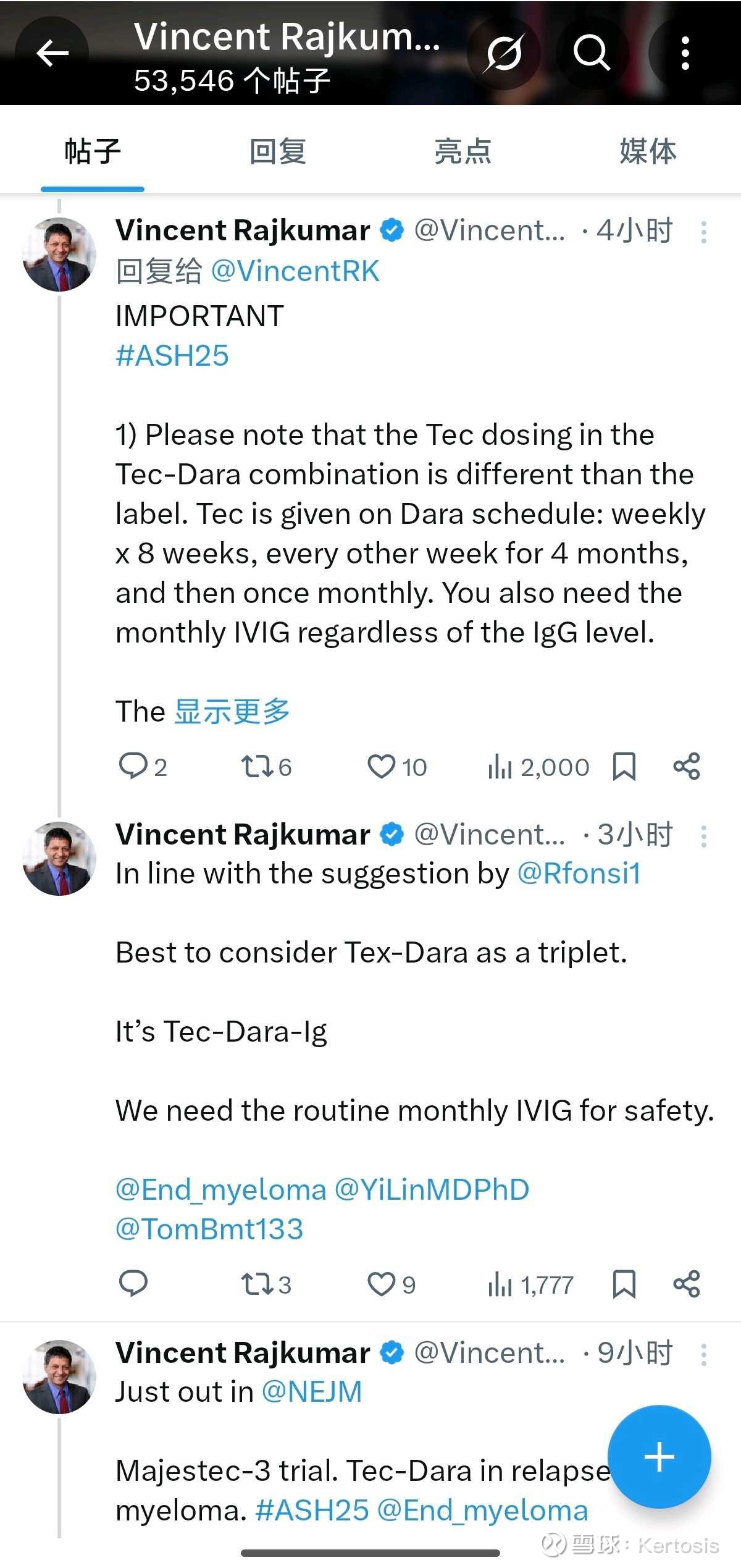Open the @Rfonsi1 mention link

[x=579, y=874]
